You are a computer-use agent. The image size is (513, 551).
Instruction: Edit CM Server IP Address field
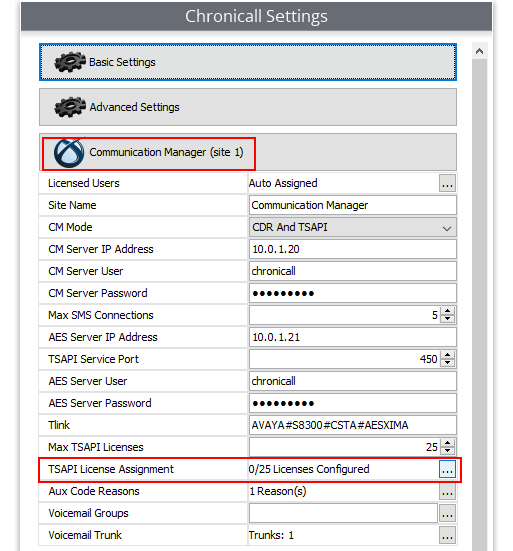point(353,249)
